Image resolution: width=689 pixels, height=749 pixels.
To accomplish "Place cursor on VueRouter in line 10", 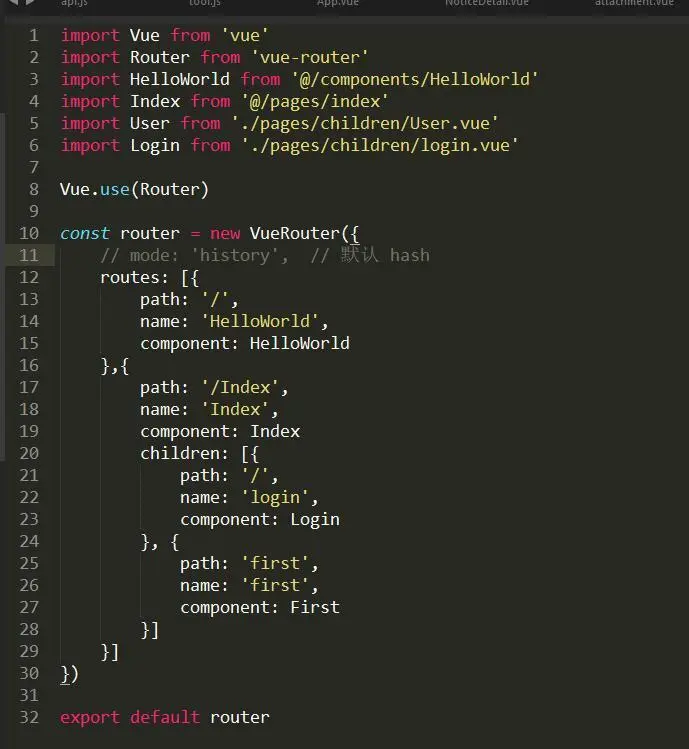I will coord(294,233).
